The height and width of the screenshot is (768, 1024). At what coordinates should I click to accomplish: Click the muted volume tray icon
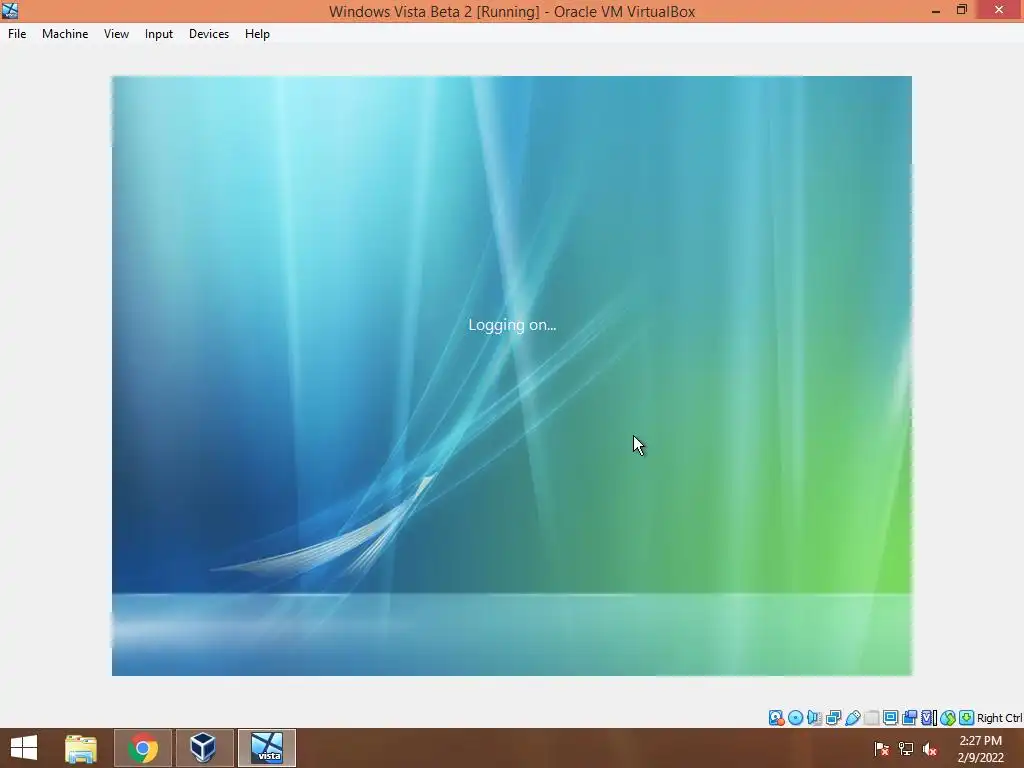pyautogui.click(x=930, y=749)
